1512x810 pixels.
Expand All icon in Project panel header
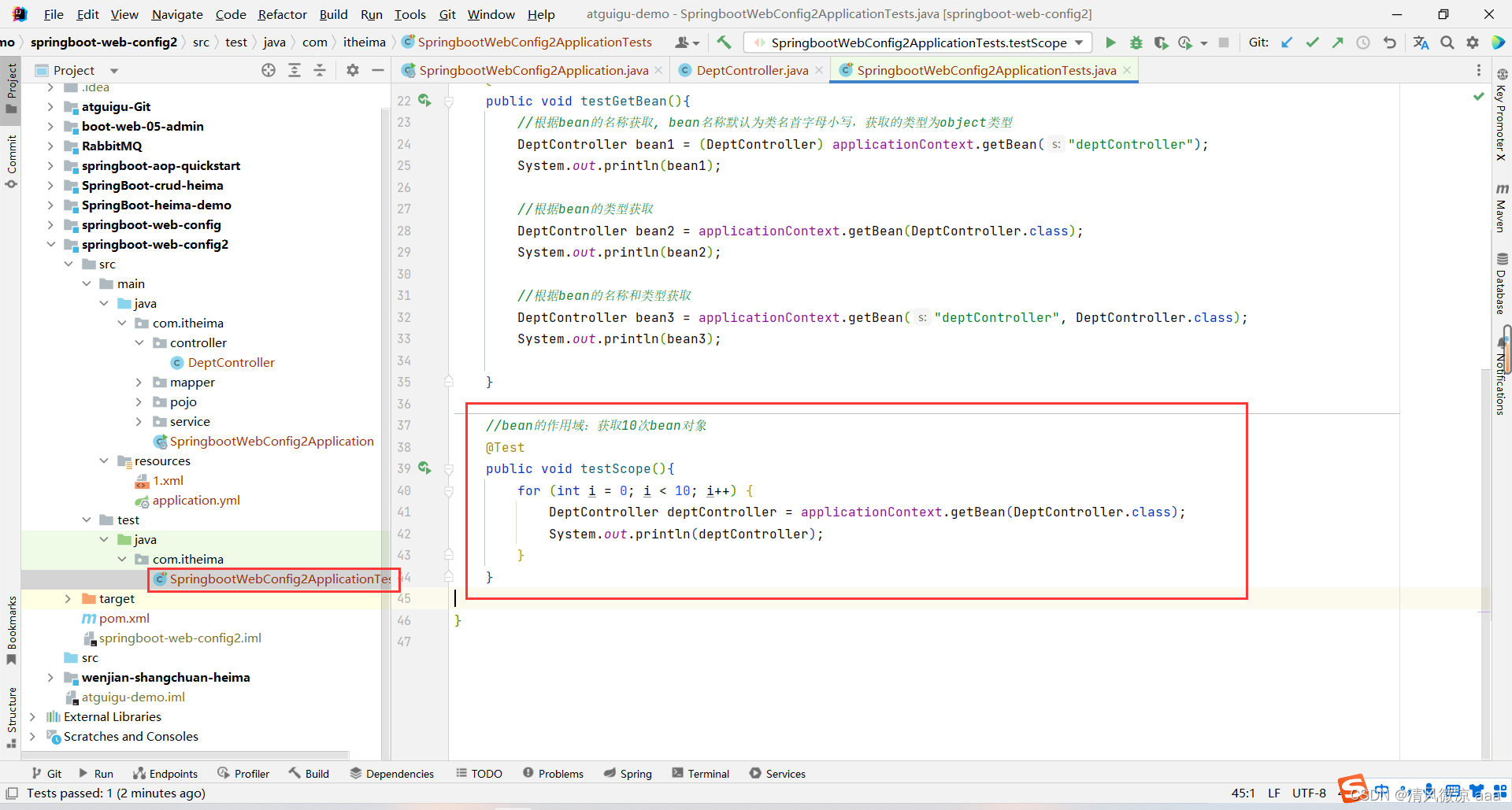point(295,70)
